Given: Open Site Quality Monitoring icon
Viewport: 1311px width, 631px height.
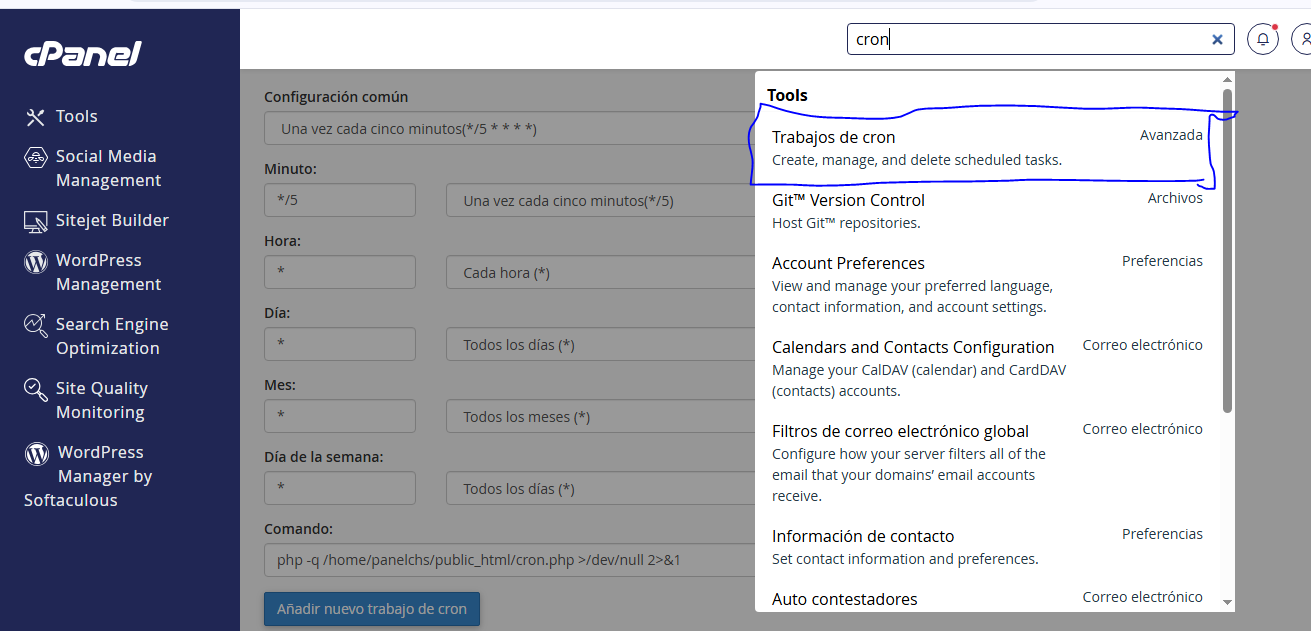Looking at the screenshot, I should tap(36, 389).
